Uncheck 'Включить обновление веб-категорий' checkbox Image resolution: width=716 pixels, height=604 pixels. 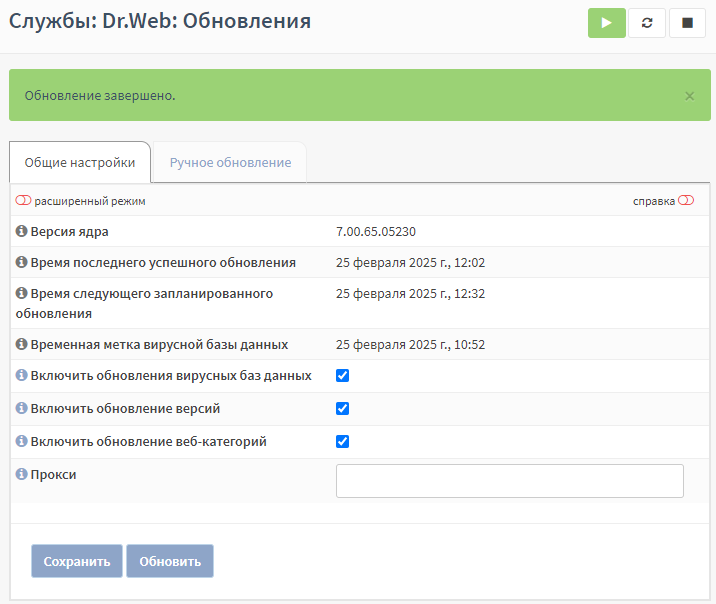(x=342, y=441)
